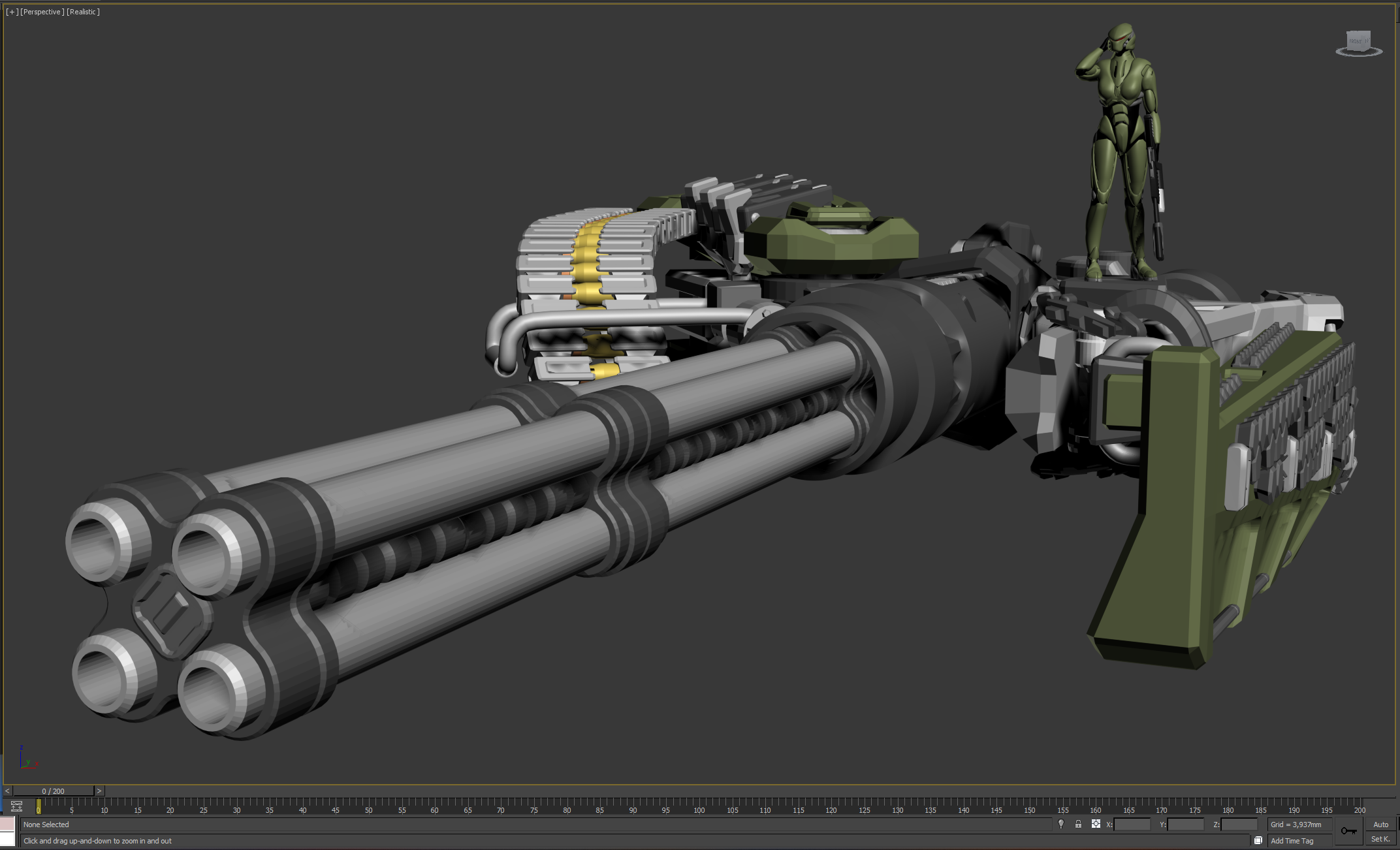Open the Mini Curve Editor icon

17,806
